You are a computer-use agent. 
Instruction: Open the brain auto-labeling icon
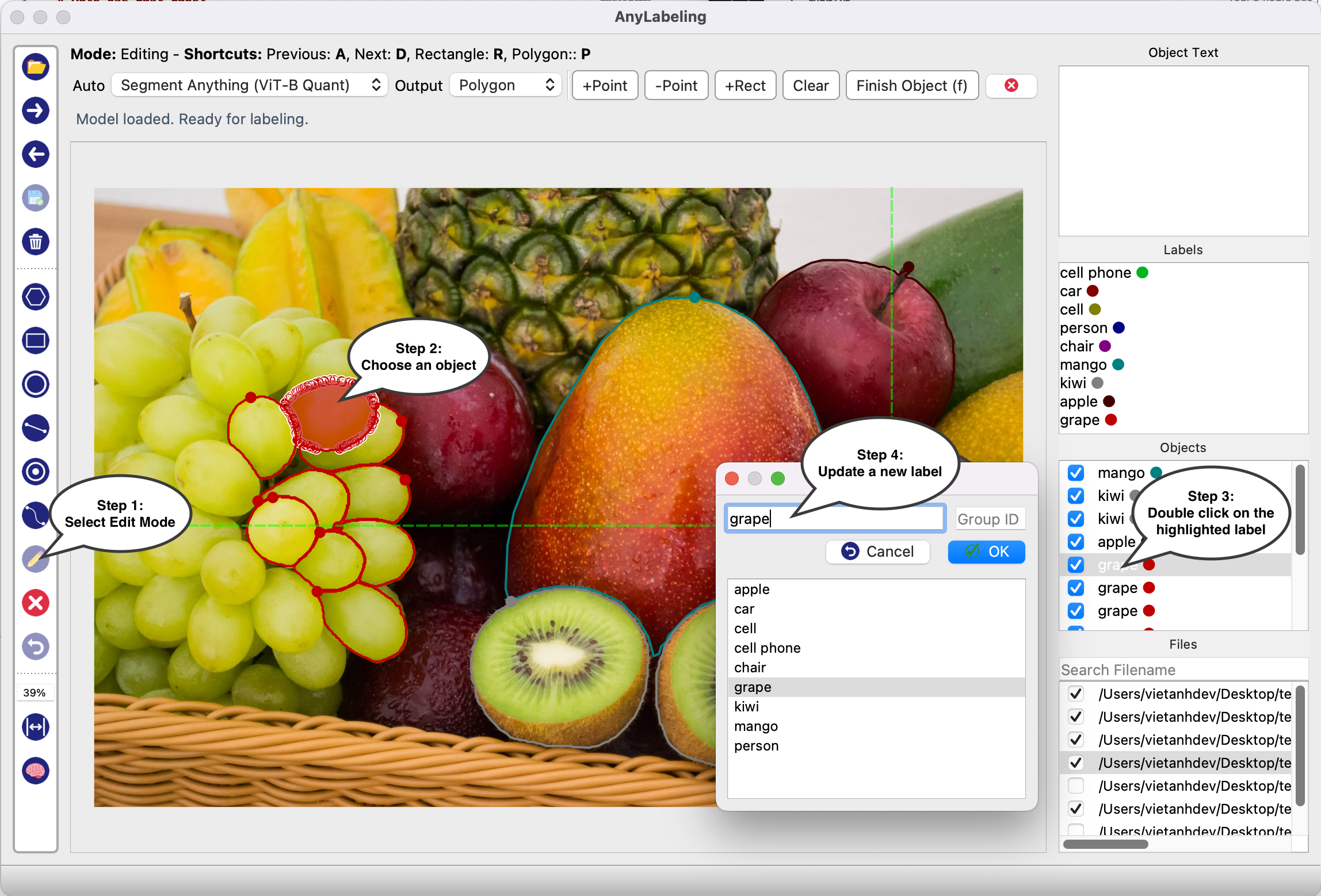(x=36, y=771)
